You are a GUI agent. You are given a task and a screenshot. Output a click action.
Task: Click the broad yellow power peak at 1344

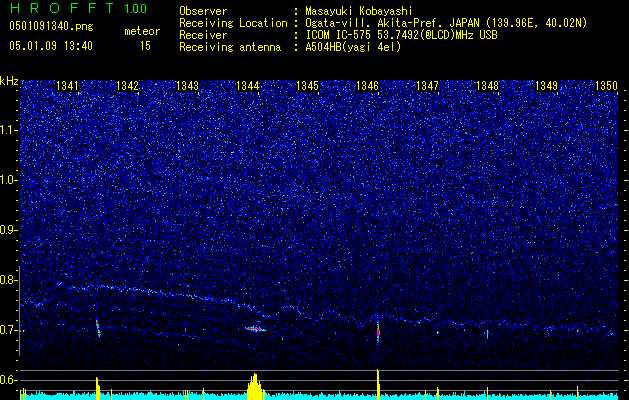(254, 387)
